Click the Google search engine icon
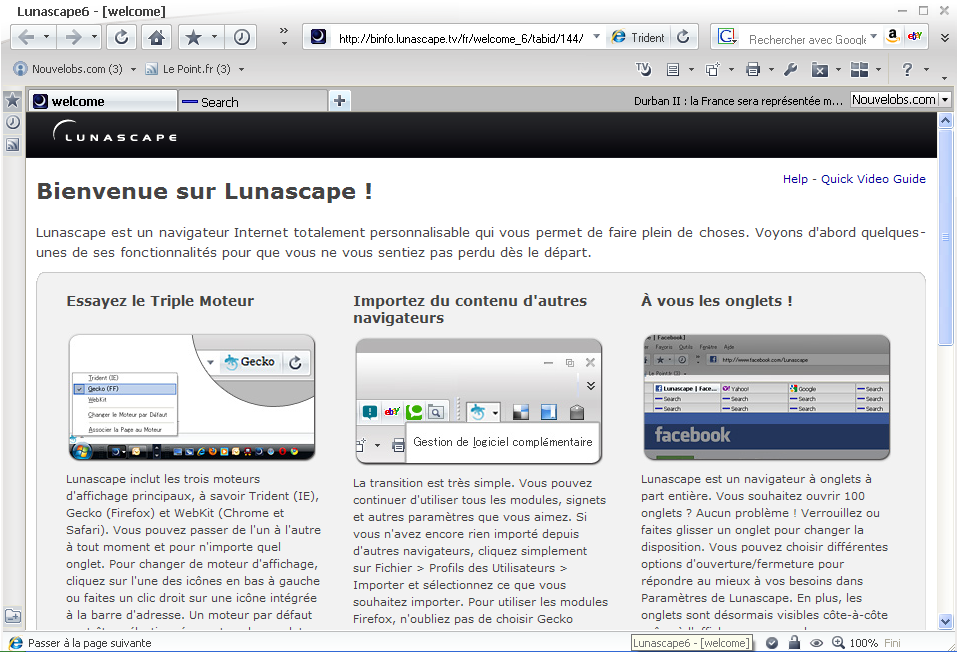This screenshot has height=652, width=957. (x=726, y=37)
